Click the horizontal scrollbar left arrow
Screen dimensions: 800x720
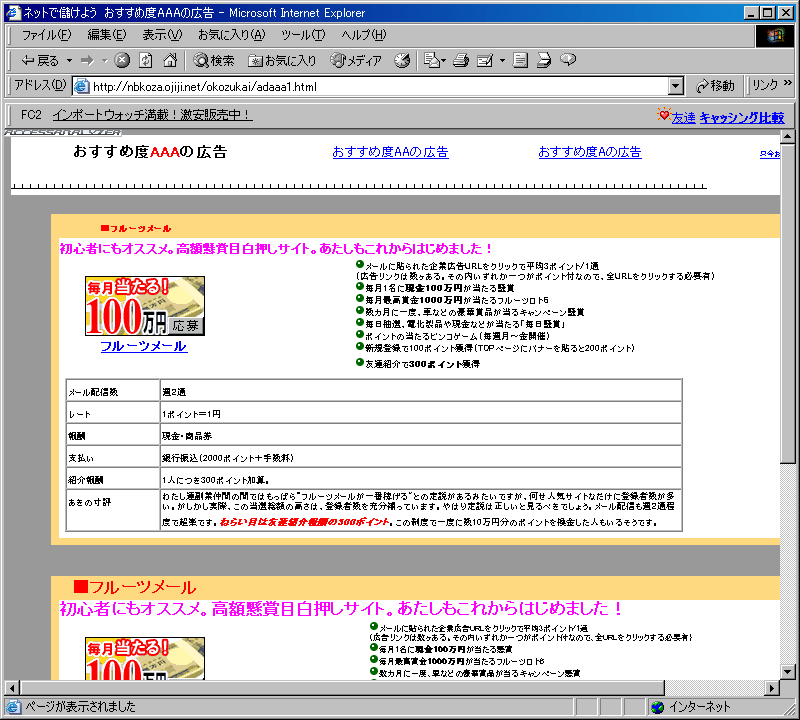click(x=12, y=688)
